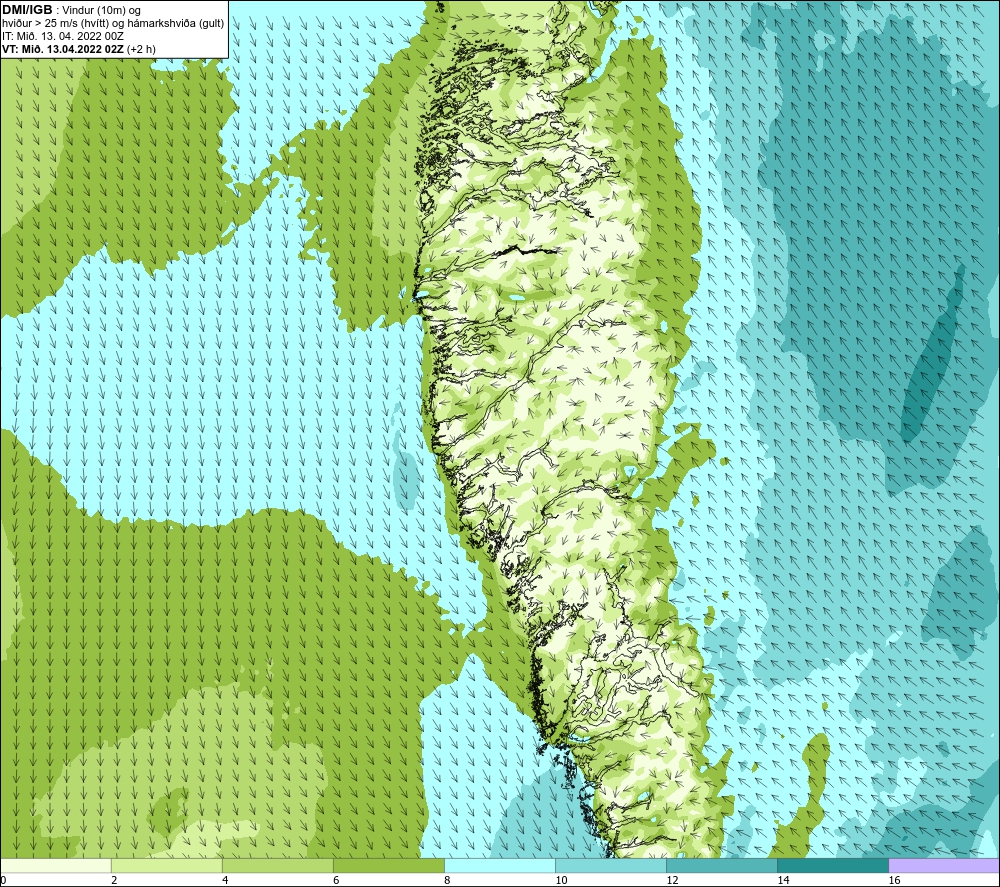The image size is (1000, 887).
Task: Click the pale yellow 0–2 m/s legend swatch
Action: [x=56, y=865]
